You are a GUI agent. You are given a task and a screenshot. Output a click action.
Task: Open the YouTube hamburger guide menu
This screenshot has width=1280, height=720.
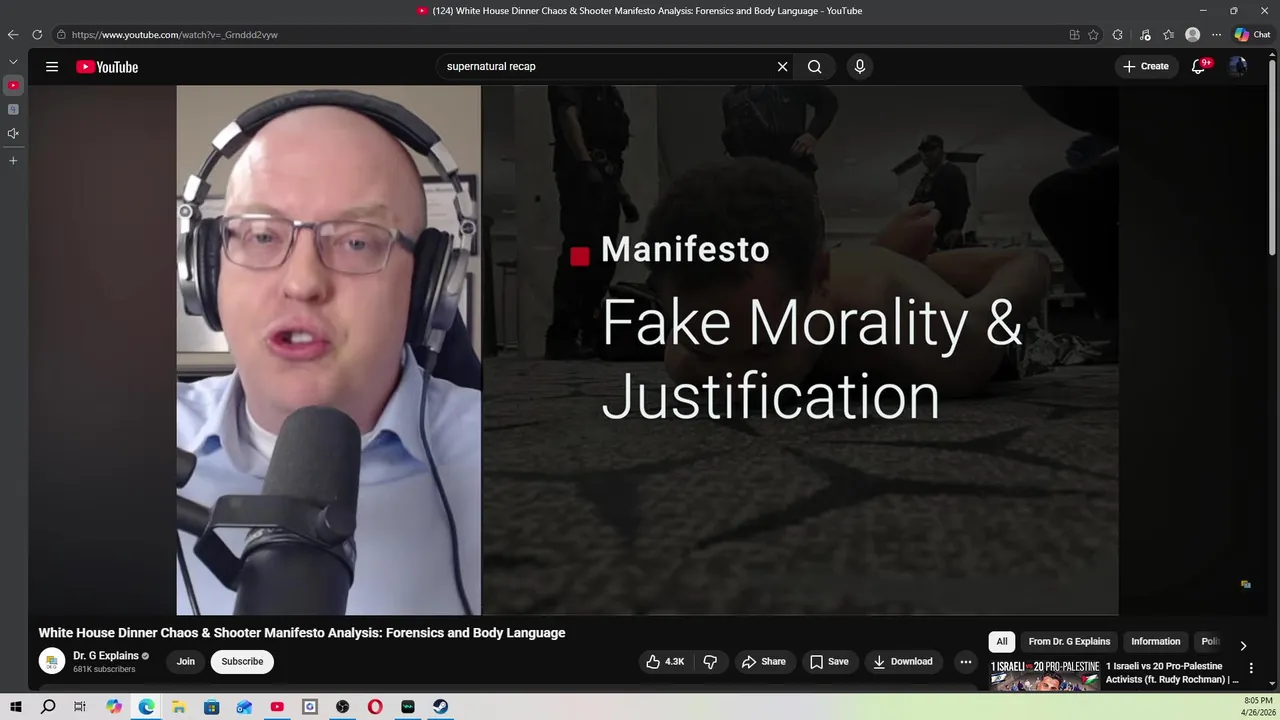pos(52,67)
